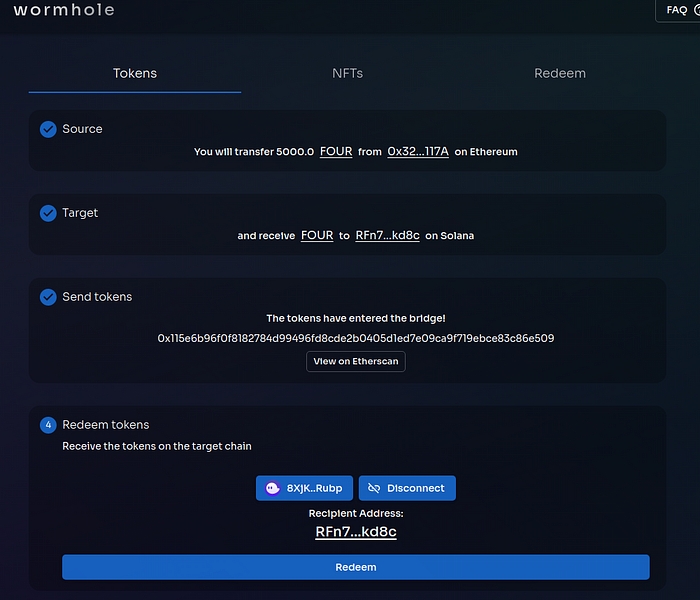The height and width of the screenshot is (600, 700).
Task: Click the Send tokens checkmark icon
Action: pos(48,297)
